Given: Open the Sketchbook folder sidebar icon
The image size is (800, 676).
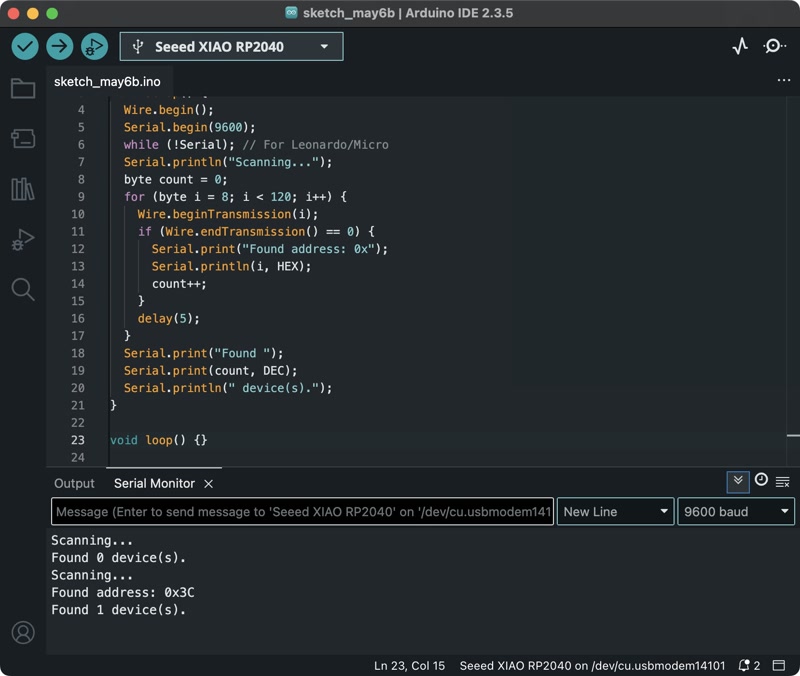Looking at the screenshot, I should click(23, 88).
